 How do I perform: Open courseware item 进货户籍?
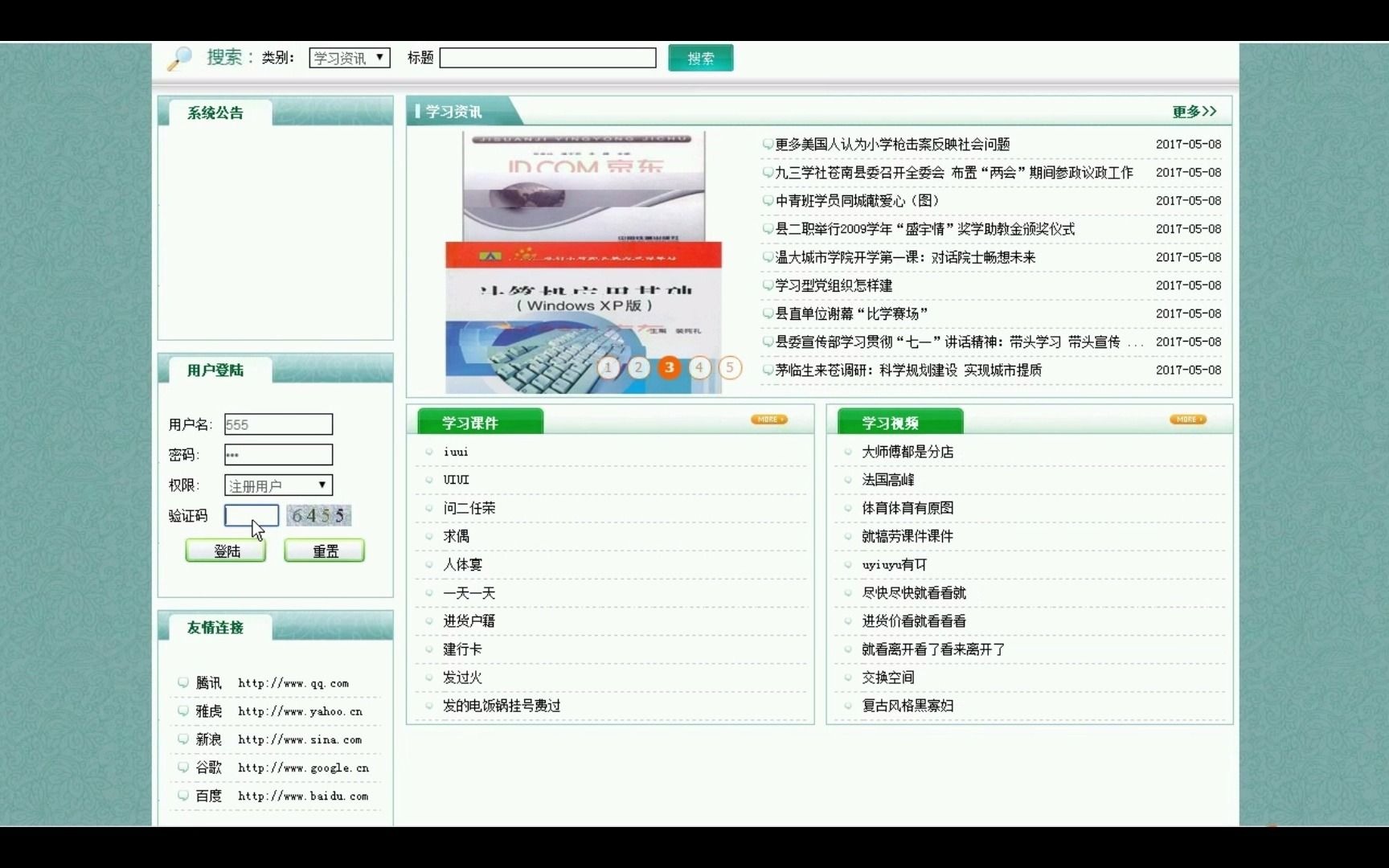pos(469,621)
